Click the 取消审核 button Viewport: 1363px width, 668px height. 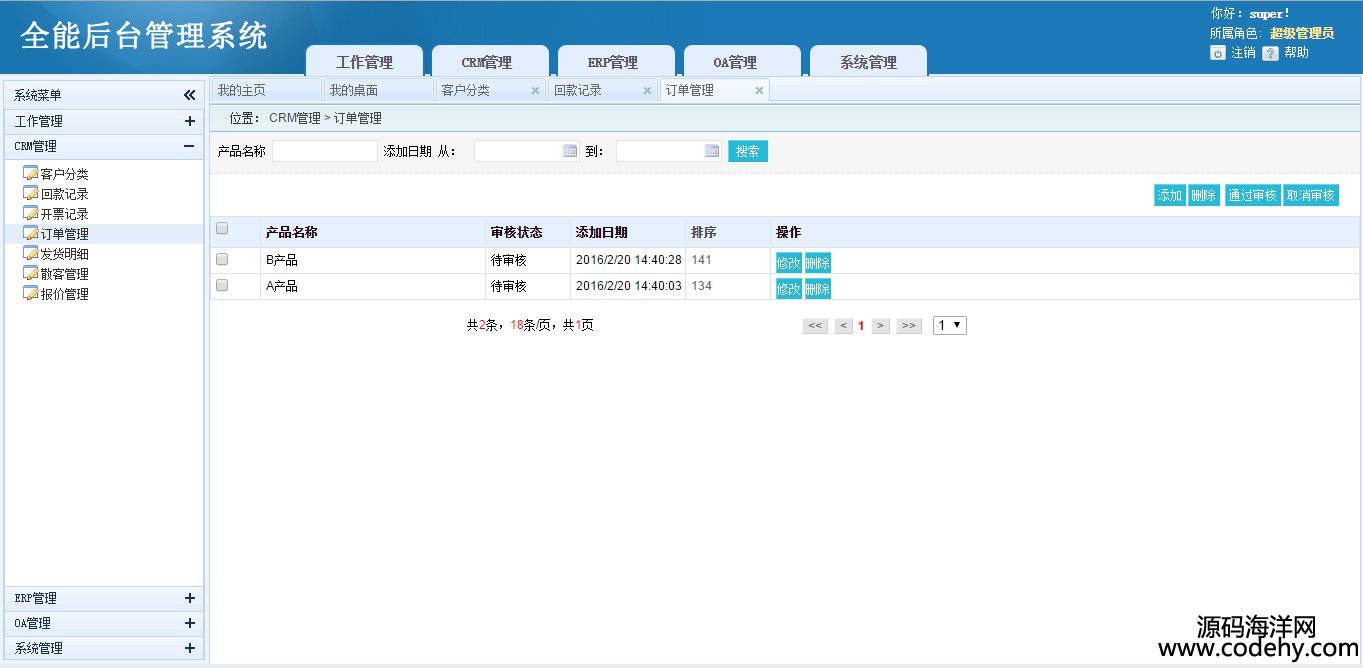[1310, 195]
